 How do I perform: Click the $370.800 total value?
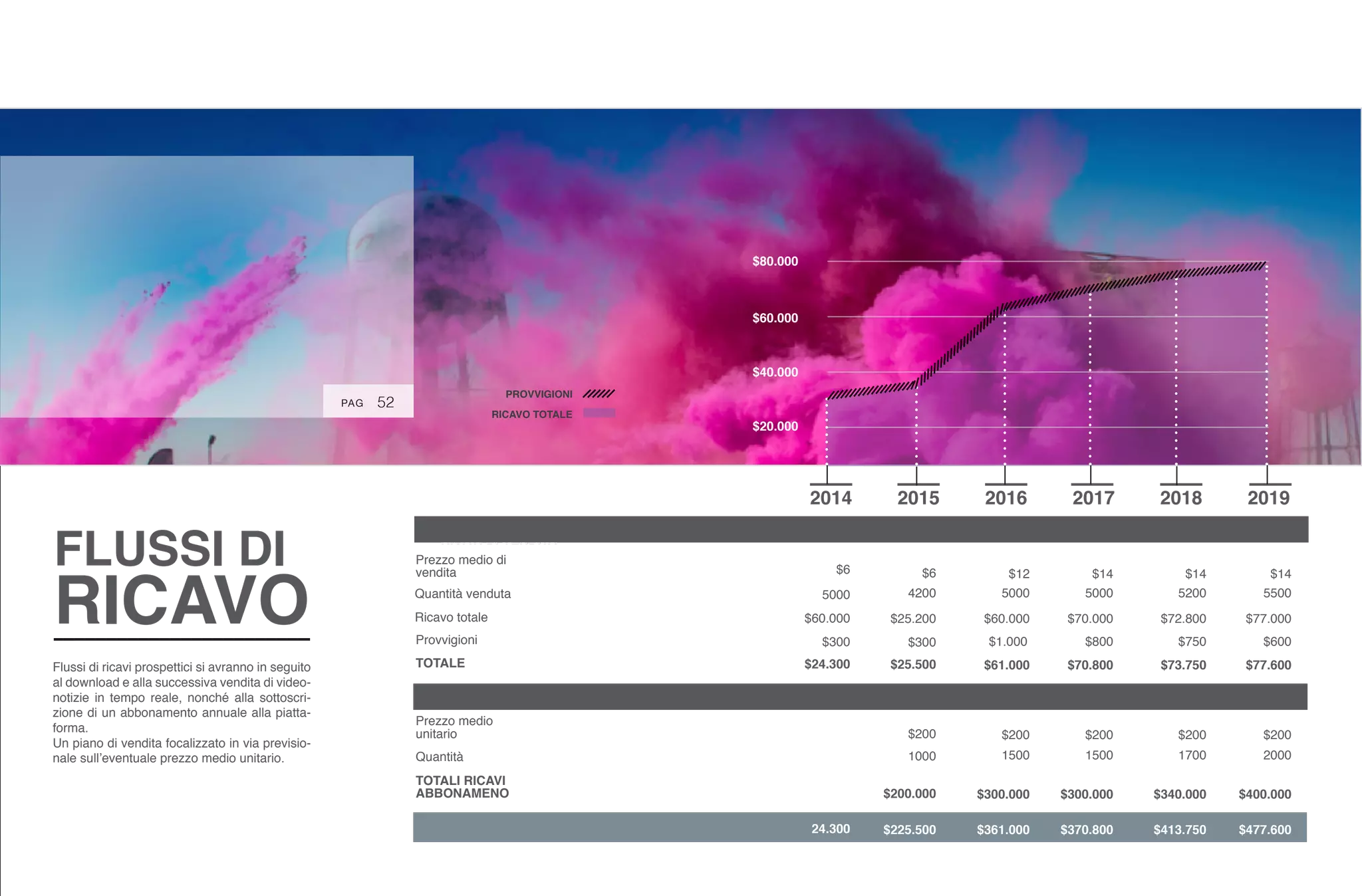pyautogui.click(x=1086, y=830)
